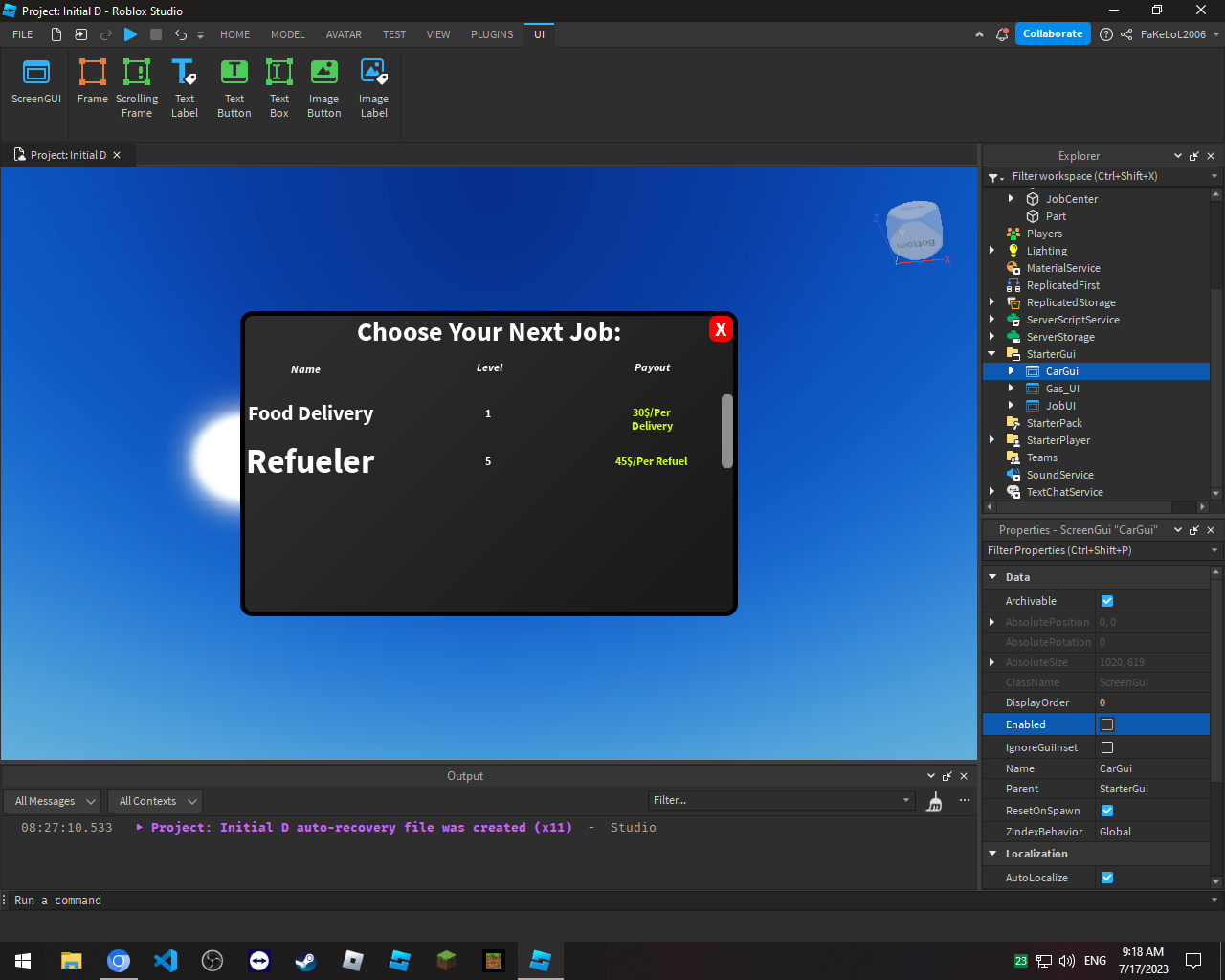Expand the AbsoluteSize property
Viewport: 1225px width, 980px height.
coord(992,662)
